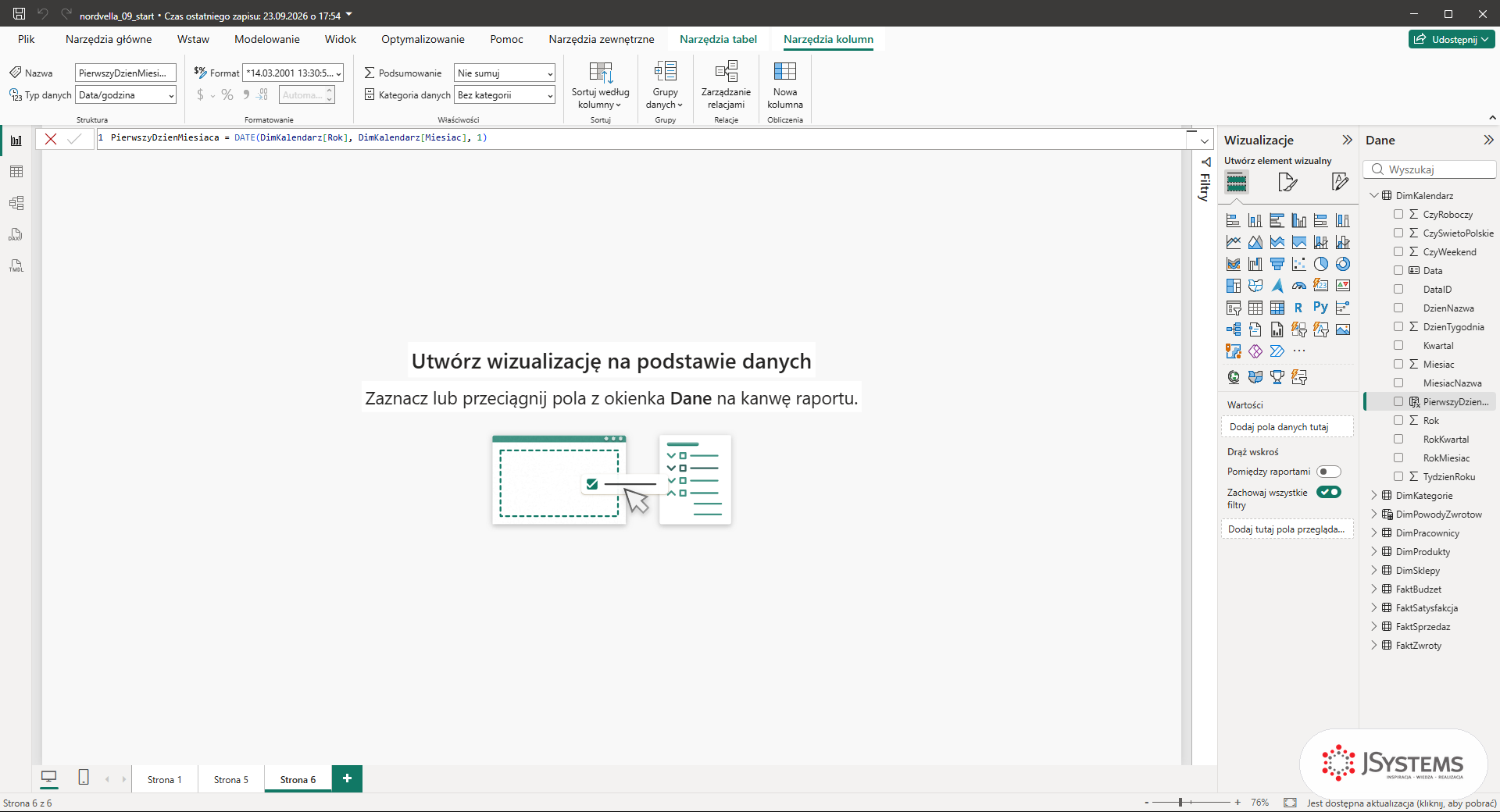
Task: Open Typ danych dropdown
Action: [126, 95]
